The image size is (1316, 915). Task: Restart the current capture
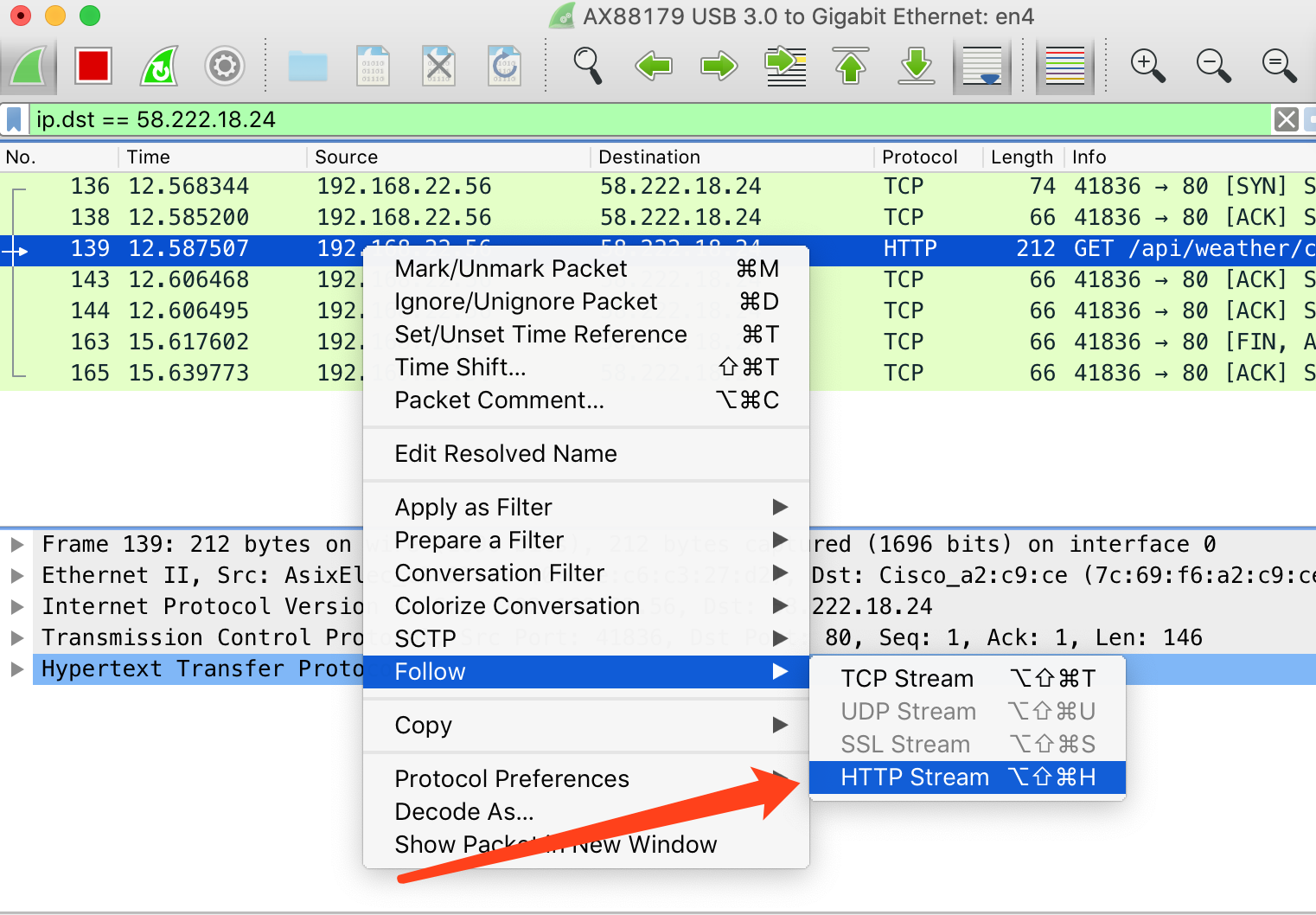[159, 66]
